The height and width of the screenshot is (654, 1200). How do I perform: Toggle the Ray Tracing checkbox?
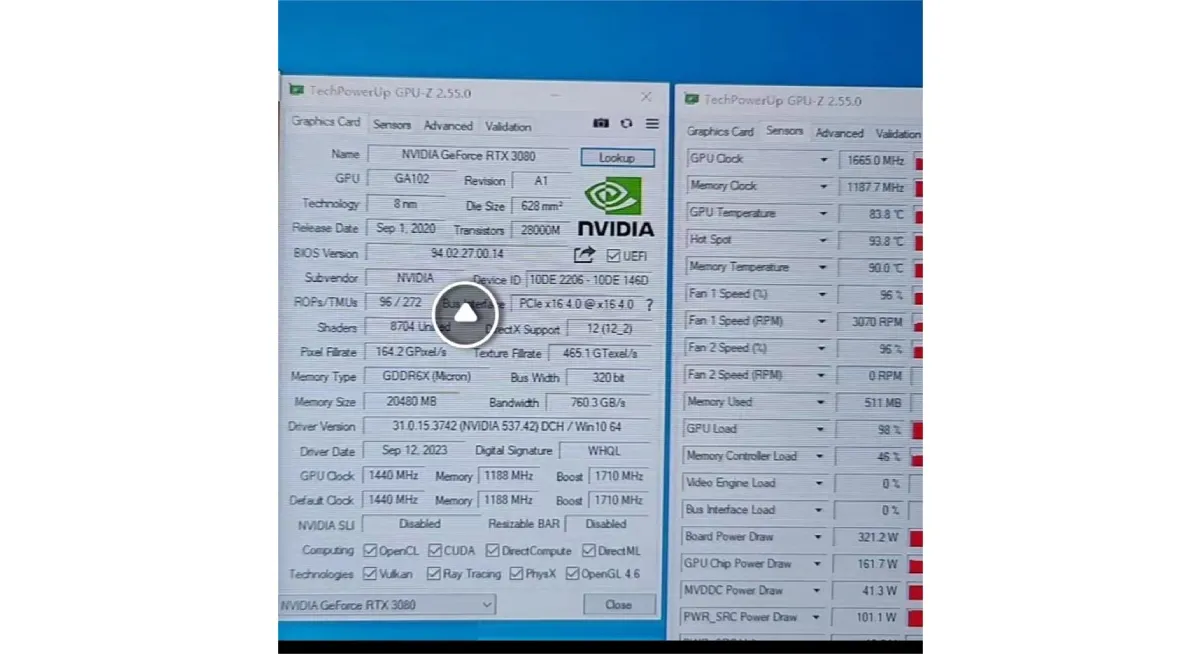tap(434, 574)
